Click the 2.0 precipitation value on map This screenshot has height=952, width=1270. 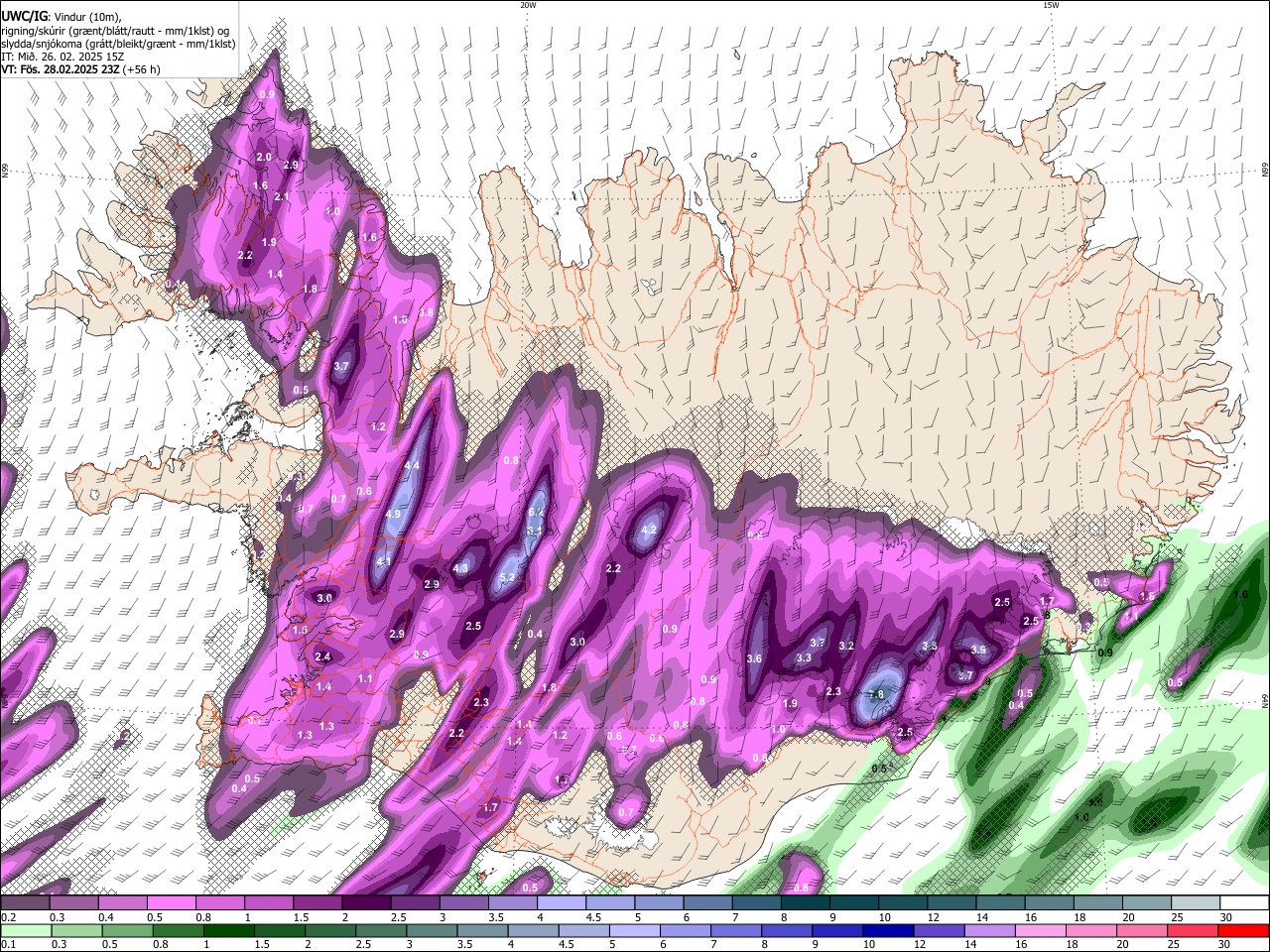(264, 157)
